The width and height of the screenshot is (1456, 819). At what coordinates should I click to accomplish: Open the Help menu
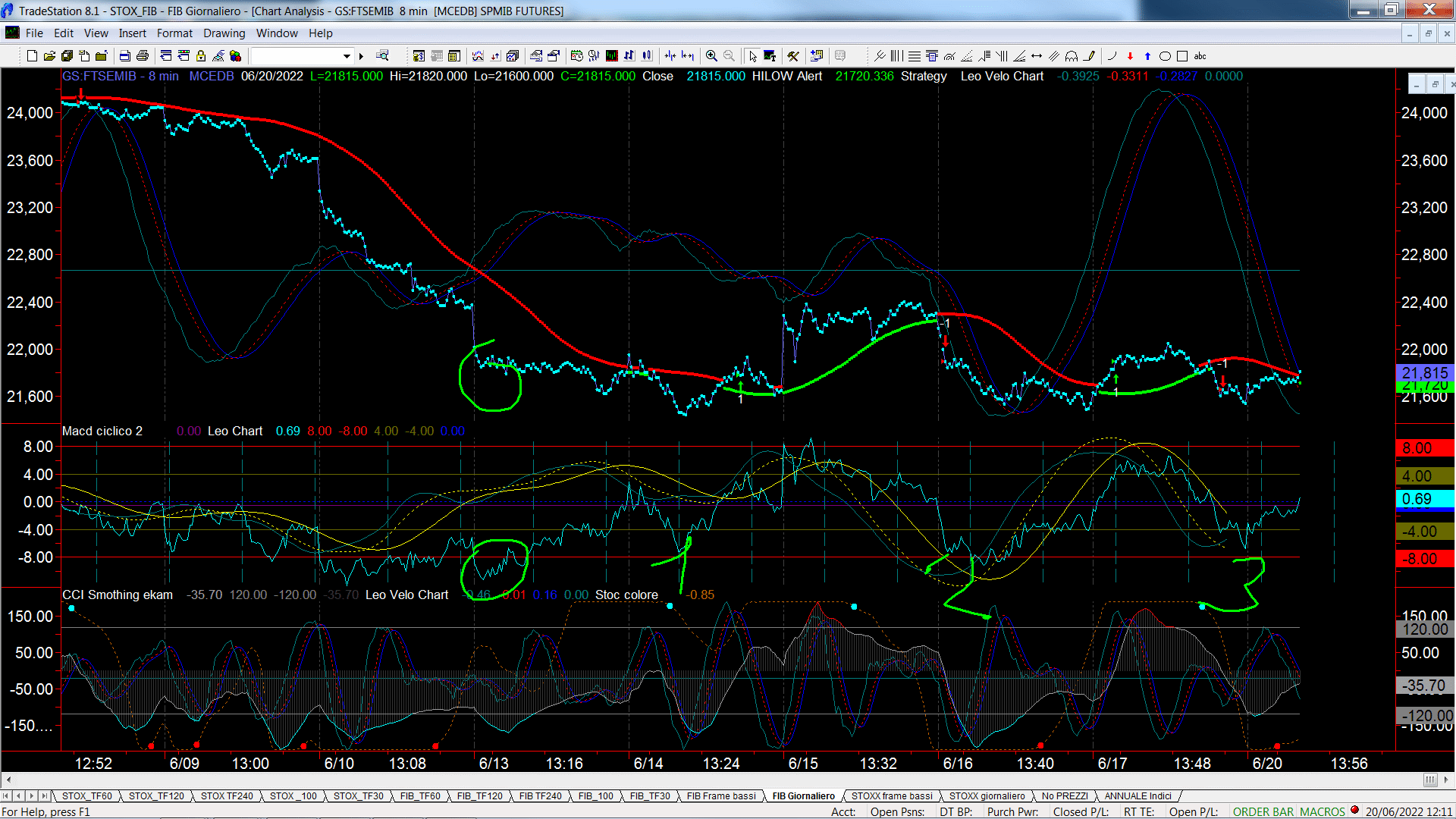(320, 33)
